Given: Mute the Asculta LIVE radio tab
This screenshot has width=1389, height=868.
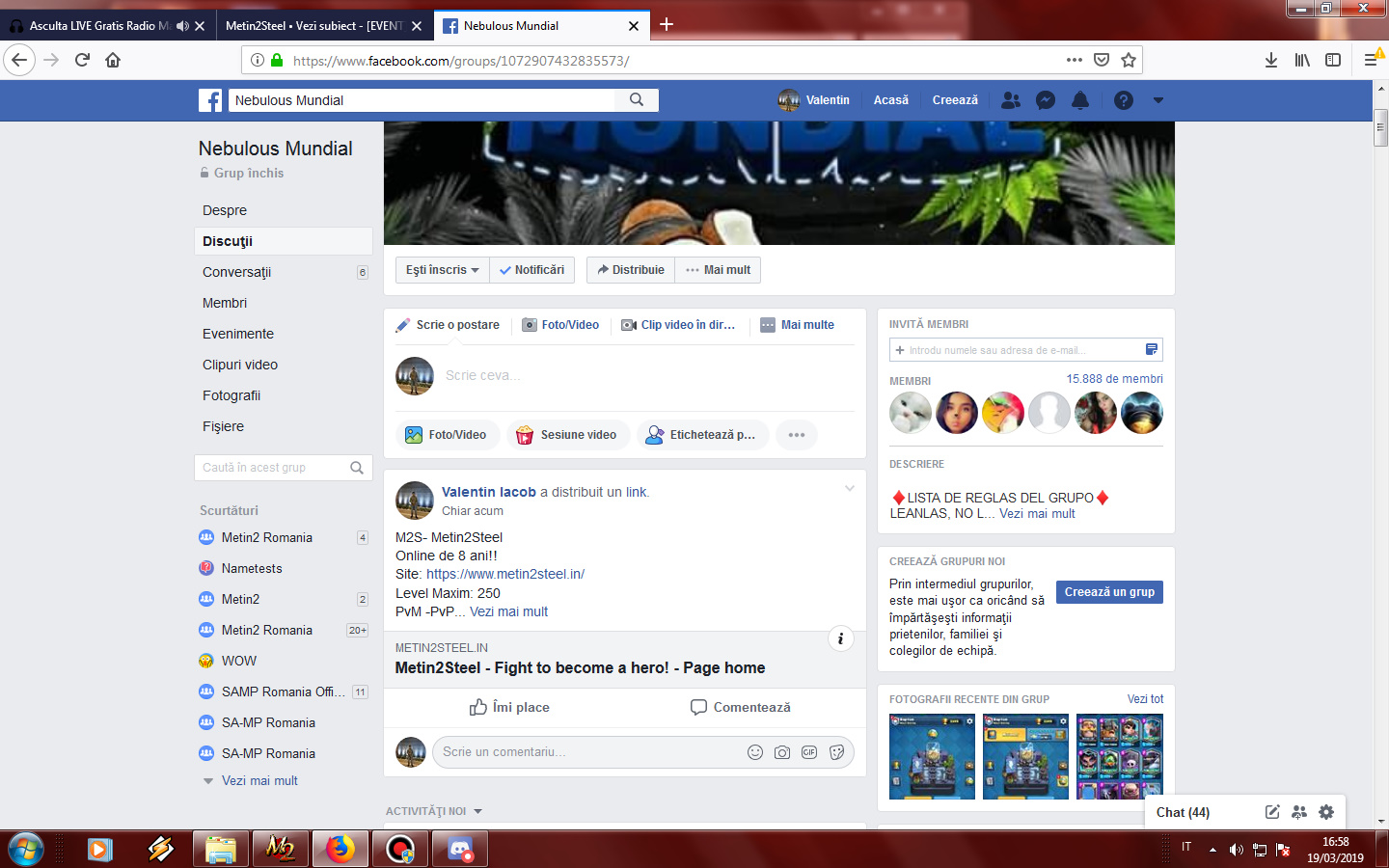Looking at the screenshot, I should (x=182, y=26).
